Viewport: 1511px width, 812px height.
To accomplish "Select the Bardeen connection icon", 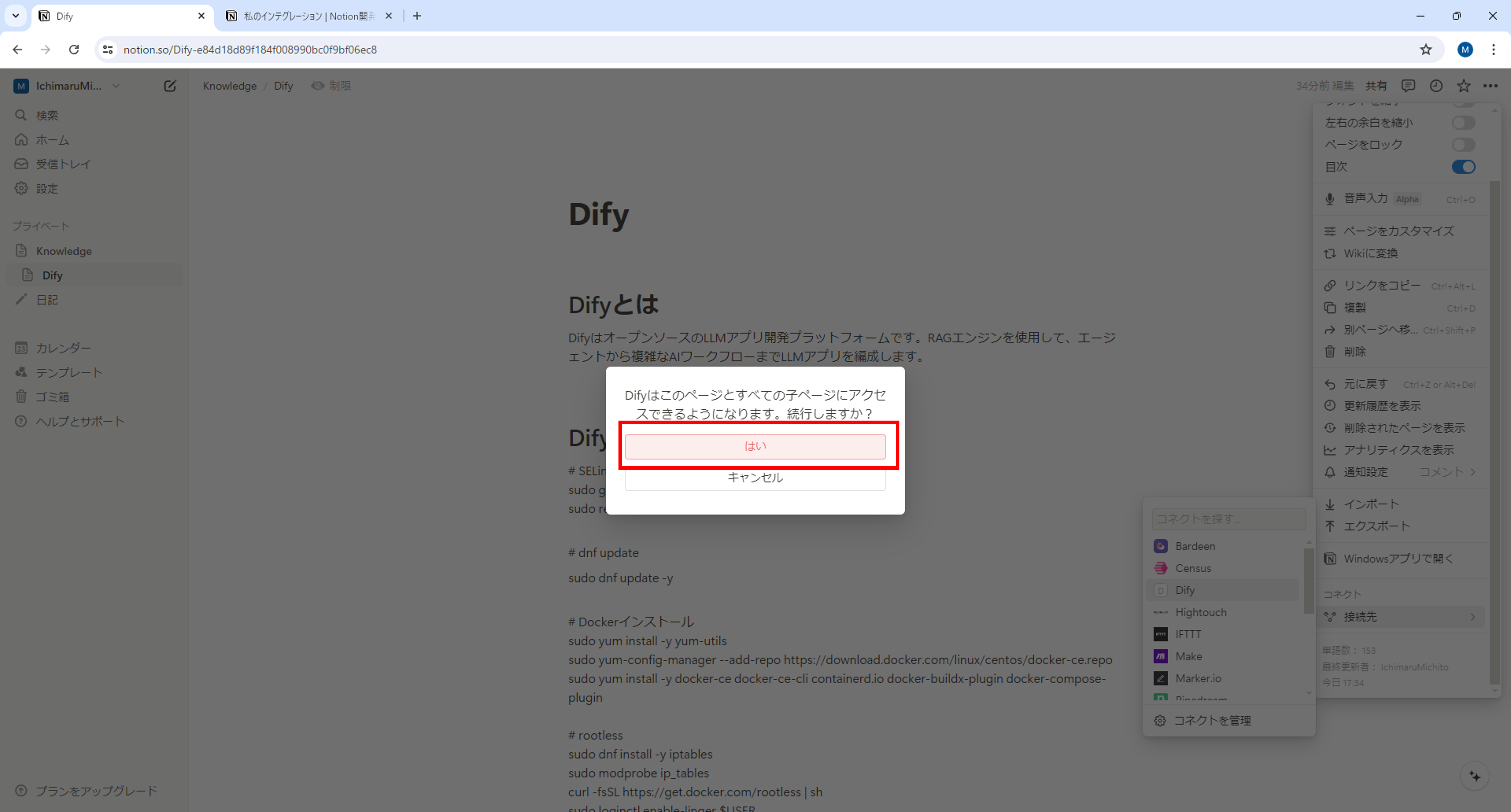I will coord(1160,546).
